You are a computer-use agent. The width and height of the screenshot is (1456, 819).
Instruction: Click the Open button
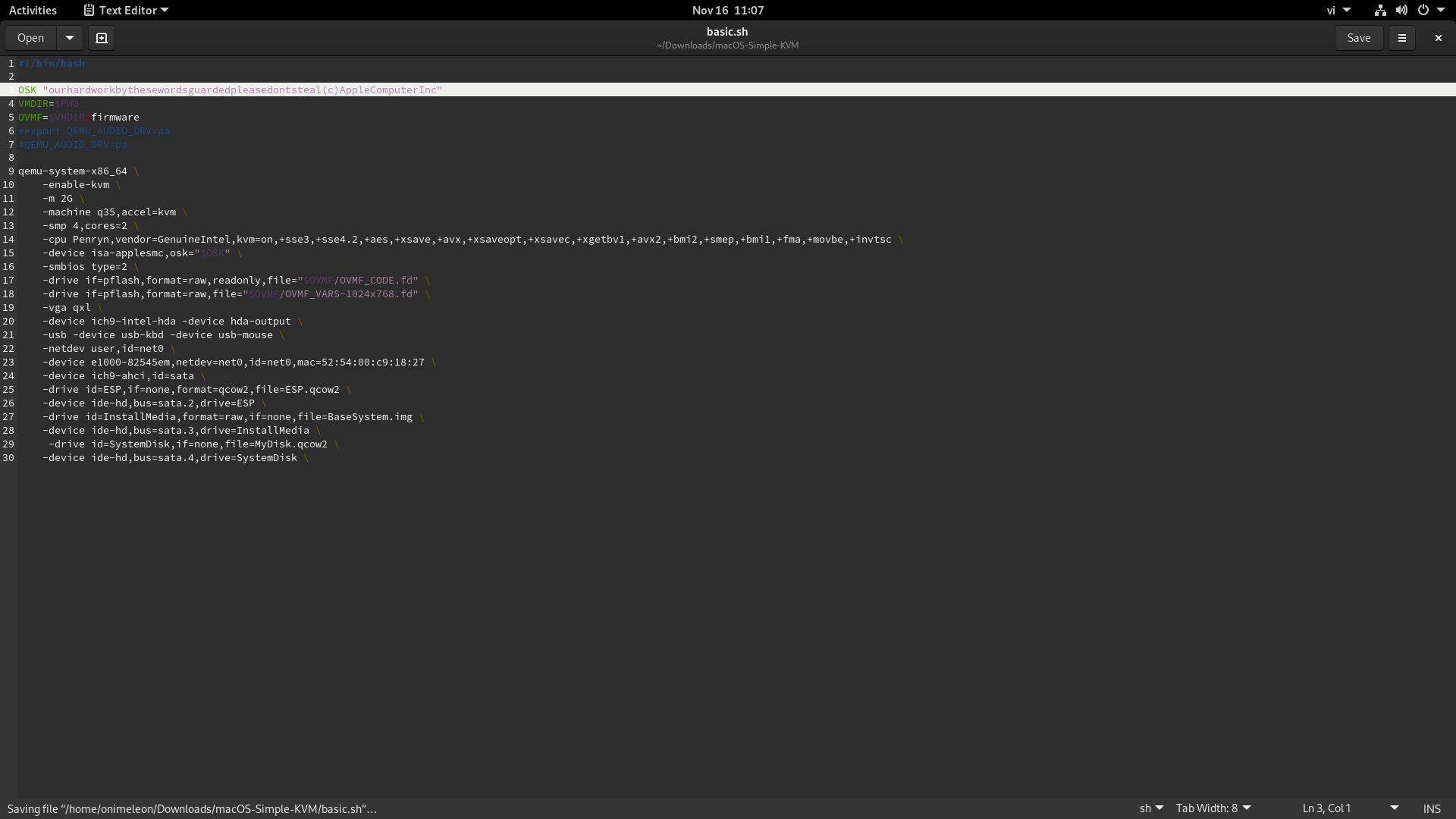tap(31, 38)
